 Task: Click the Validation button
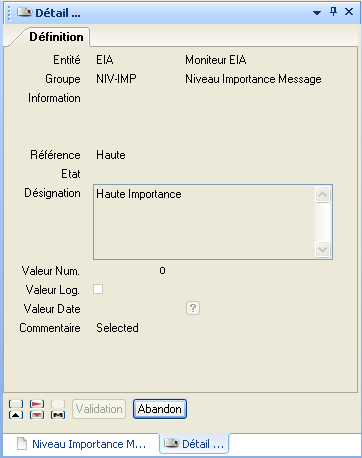99,409
